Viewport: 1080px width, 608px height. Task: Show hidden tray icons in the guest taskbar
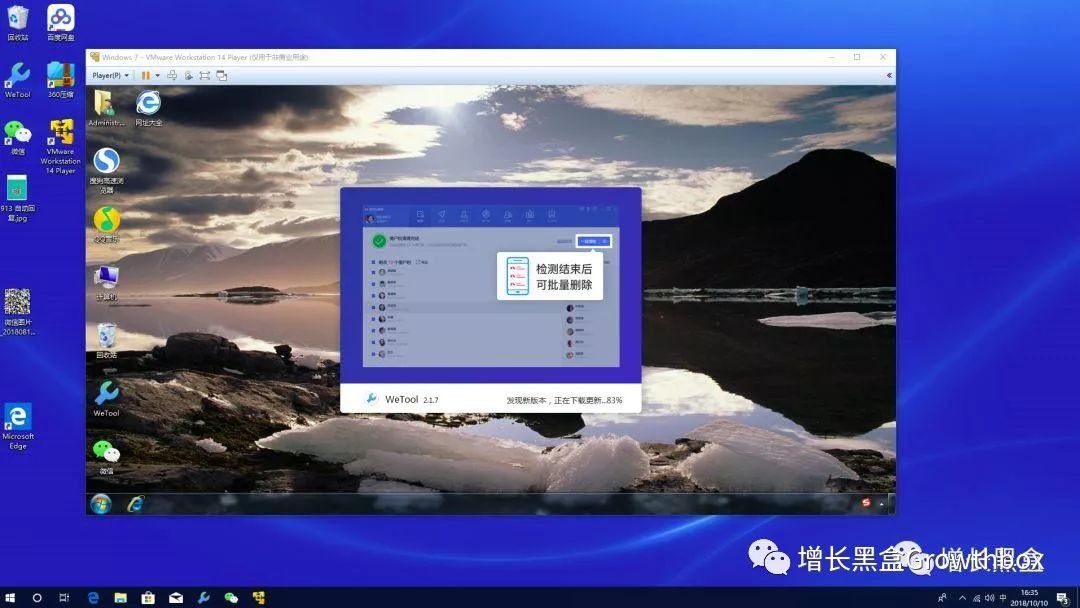[x=881, y=504]
